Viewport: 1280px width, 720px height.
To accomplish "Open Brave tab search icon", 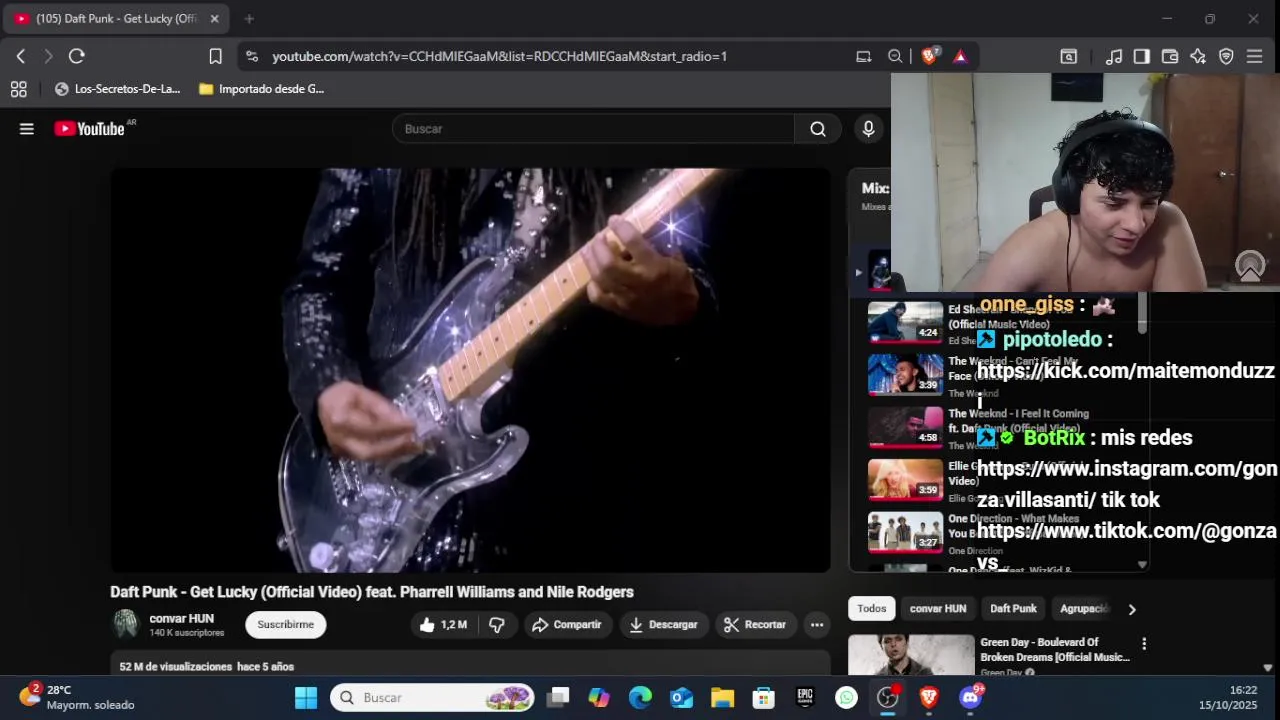I will click(x=1068, y=56).
